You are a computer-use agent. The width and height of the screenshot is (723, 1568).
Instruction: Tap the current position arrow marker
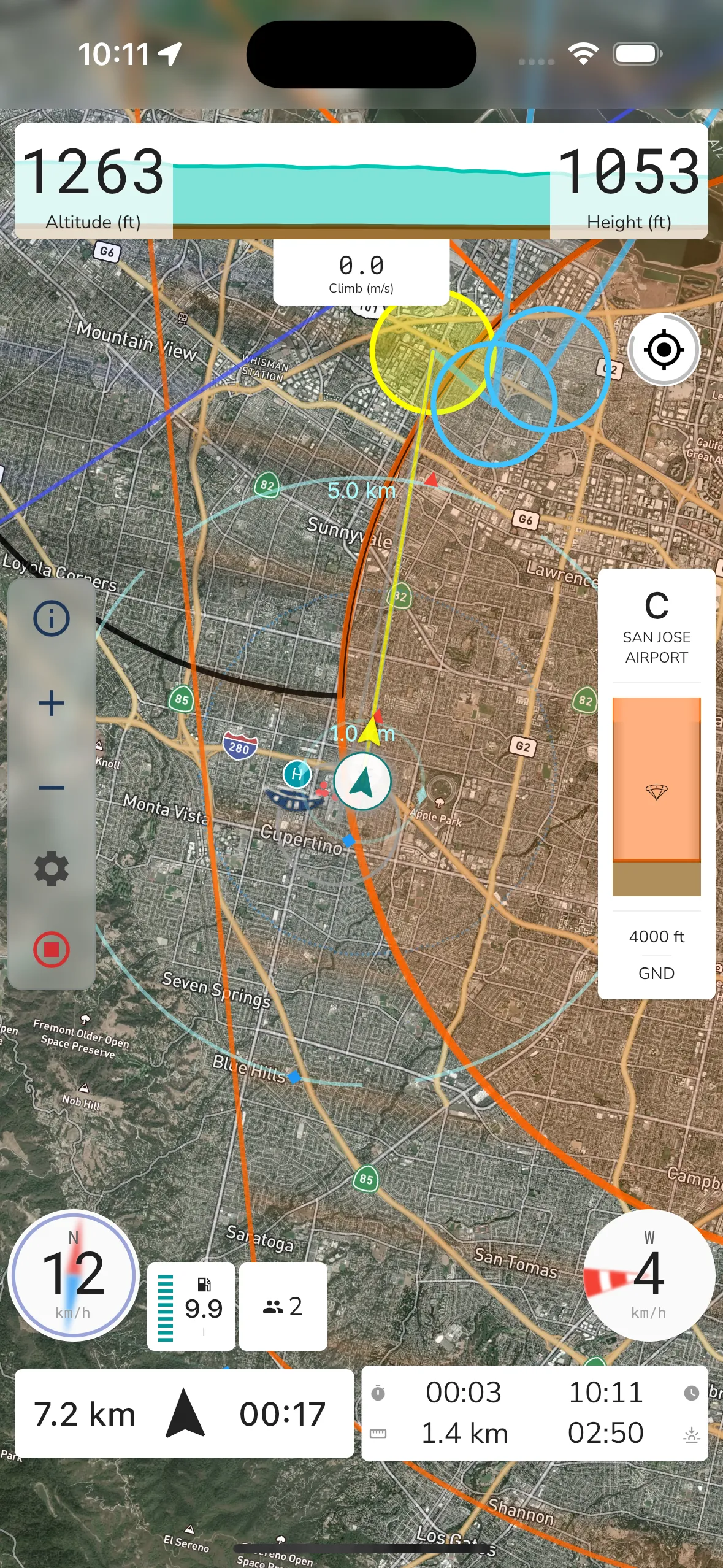point(362,782)
